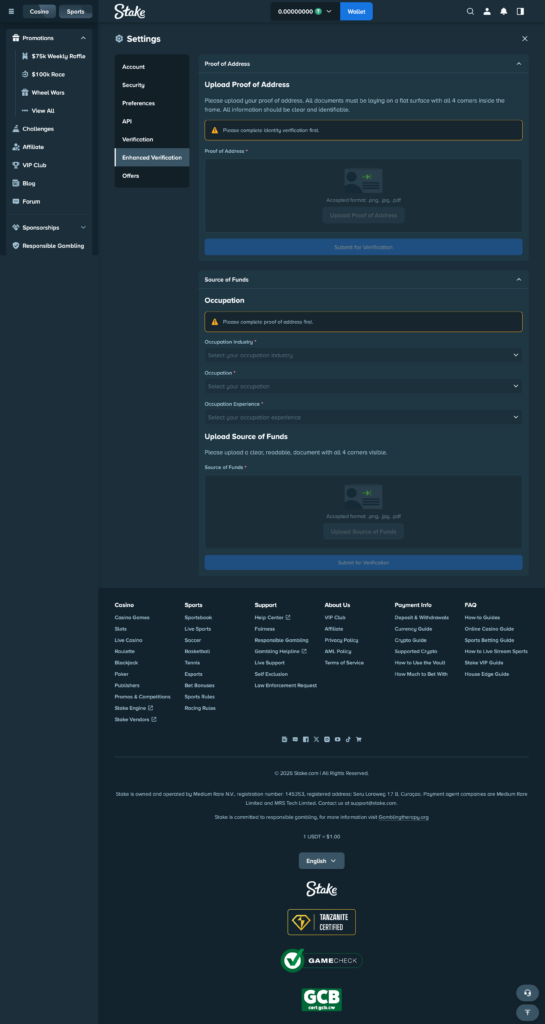Select the Enhanced Verification tab
This screenshot has height=1024, width=545.
[x=151, y=157]
